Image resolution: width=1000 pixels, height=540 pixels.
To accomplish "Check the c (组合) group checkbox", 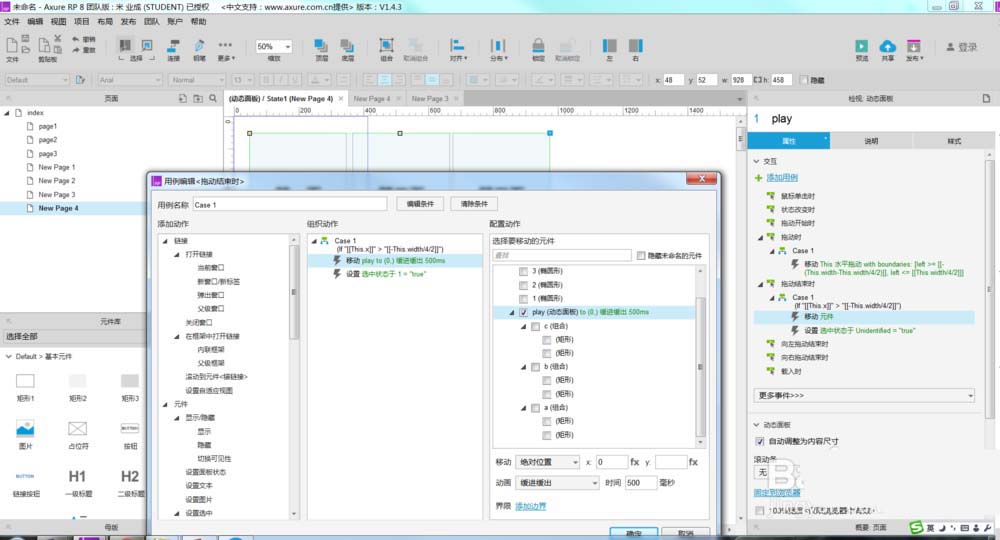I will (536, 326).
